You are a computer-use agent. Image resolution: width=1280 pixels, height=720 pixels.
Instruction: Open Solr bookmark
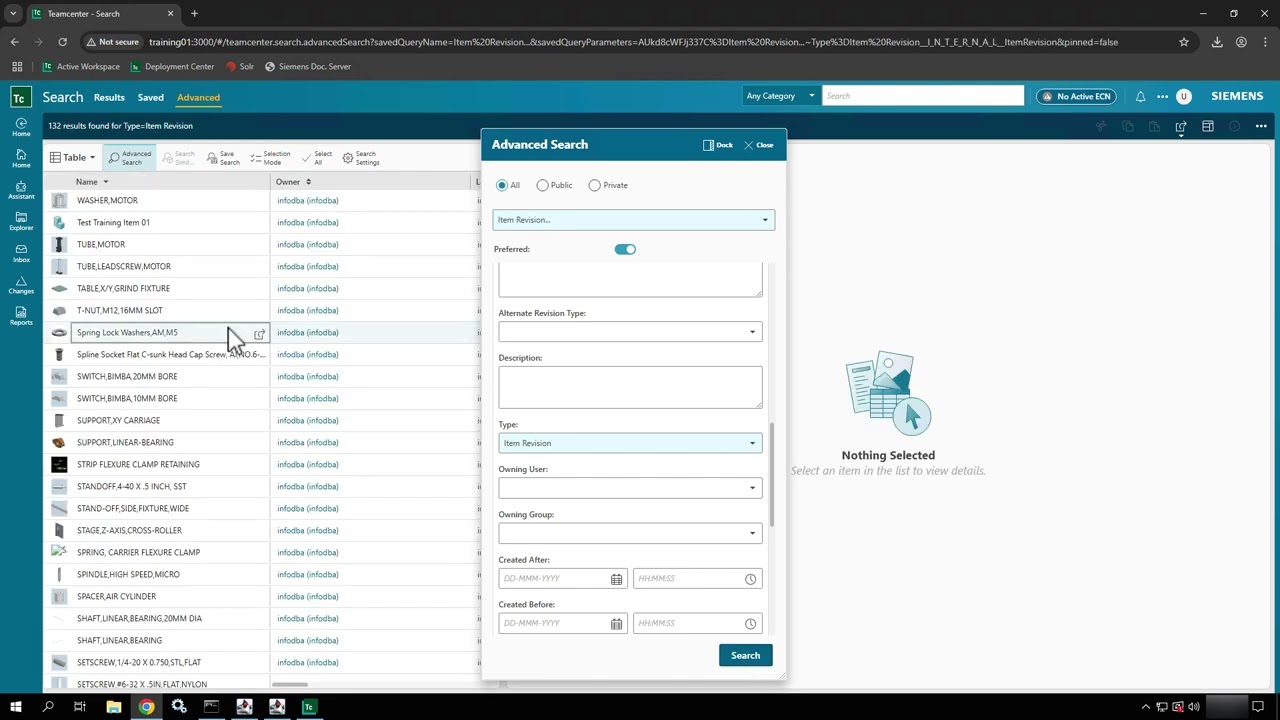[240, 66]
